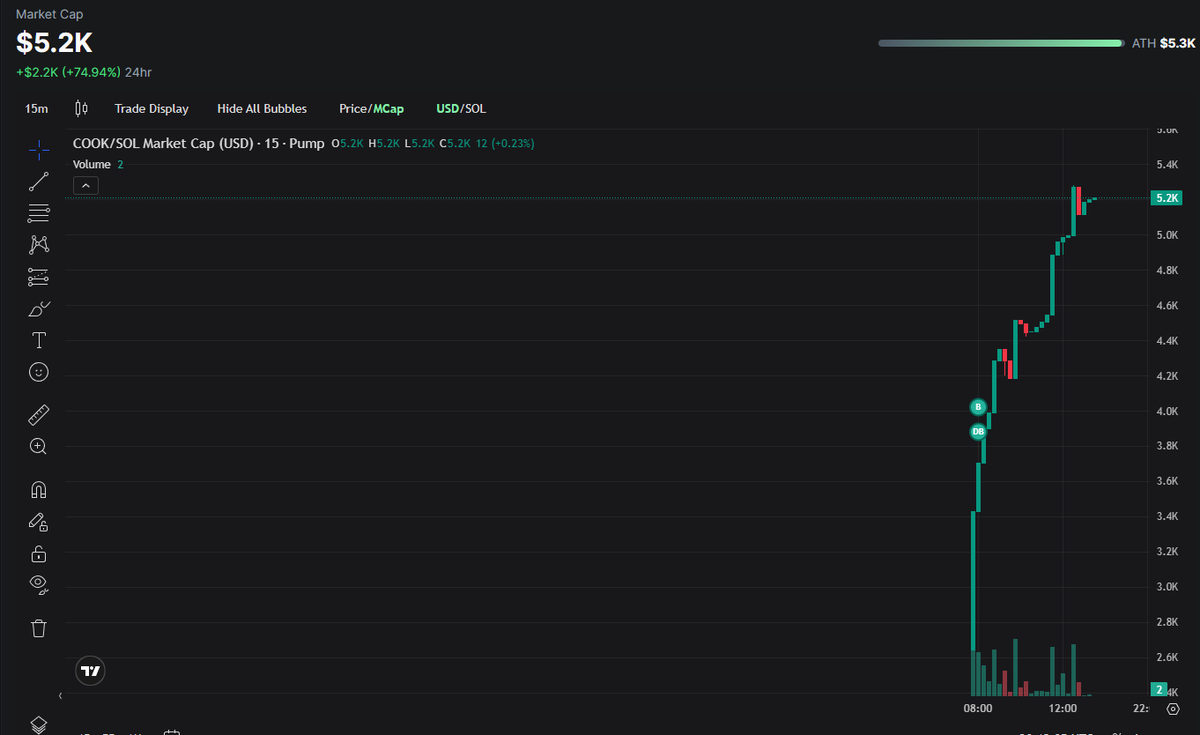Switch the USD/SOL denomination
This screenshot has height=735, width=1200.
click(x=461, y=108)
